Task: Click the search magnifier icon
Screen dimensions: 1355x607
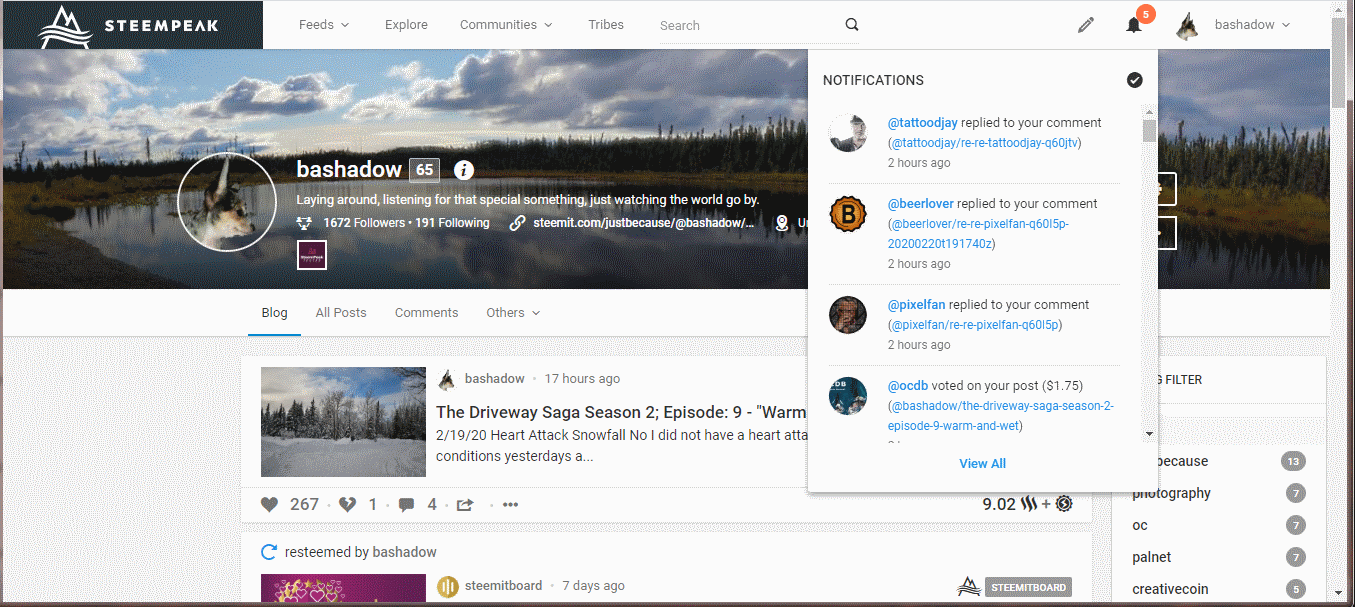Action: pos(851,25)
